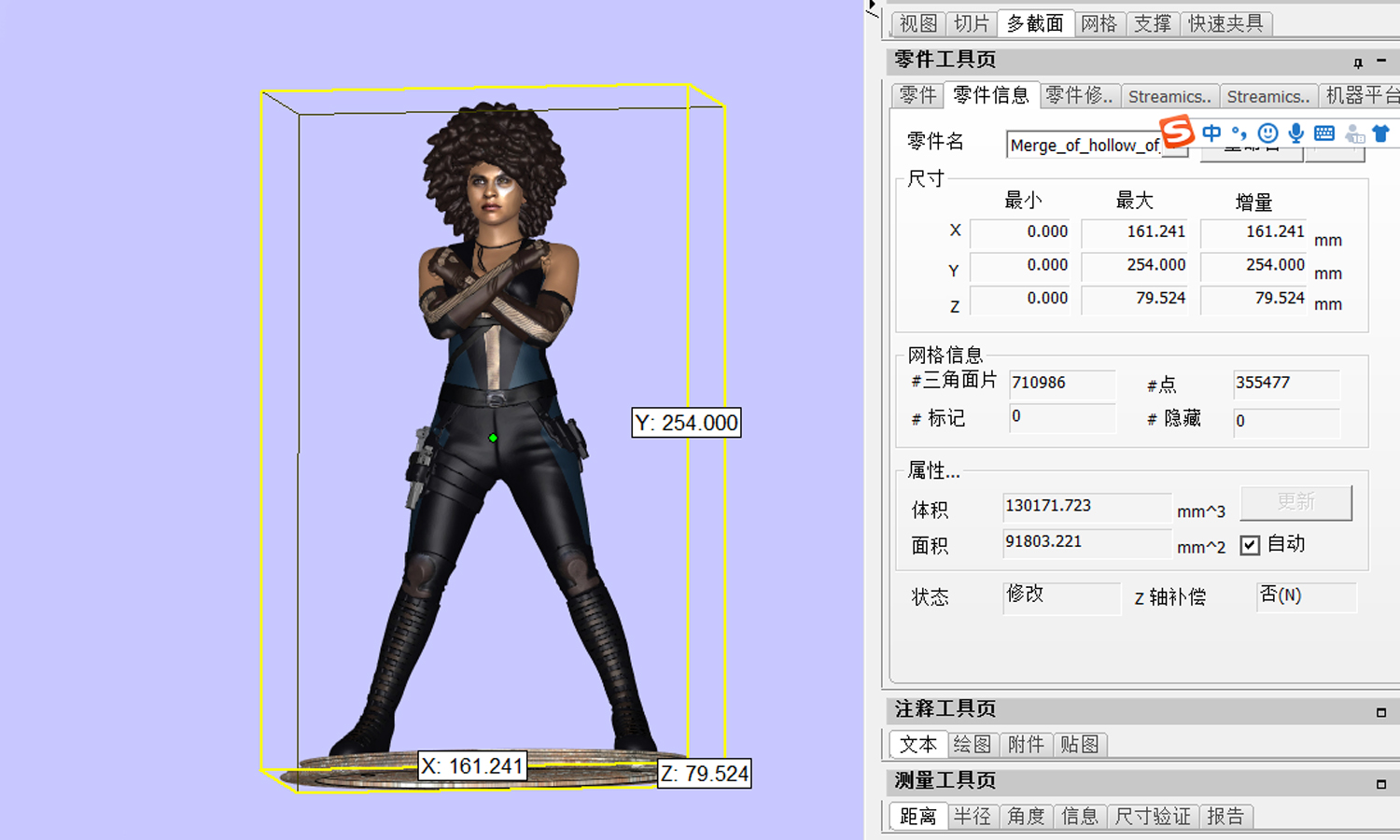Switch to the 快速夹具 tab
The height and width of the screenshot is (840, 1400).
[1225, 23]
